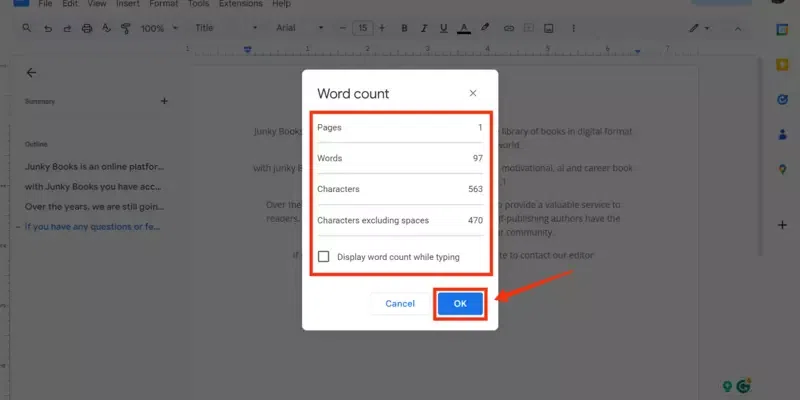Open Contacts side panel icon
Image resolution: width=800 pixels, height=400 pixels.
click(782, 134)
